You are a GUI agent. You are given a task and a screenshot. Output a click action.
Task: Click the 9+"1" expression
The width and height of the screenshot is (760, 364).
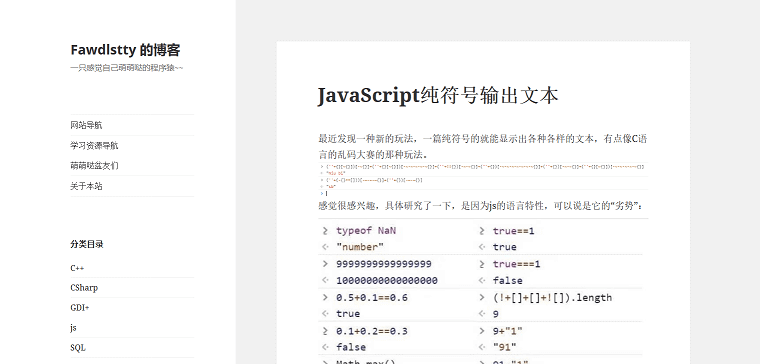(x=507, y=332)
